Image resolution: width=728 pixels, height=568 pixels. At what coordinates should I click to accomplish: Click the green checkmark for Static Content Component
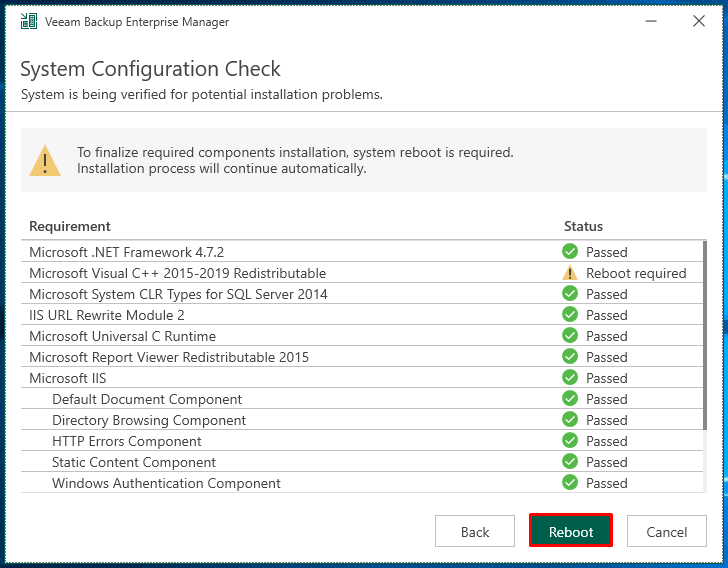coord(570,462)
